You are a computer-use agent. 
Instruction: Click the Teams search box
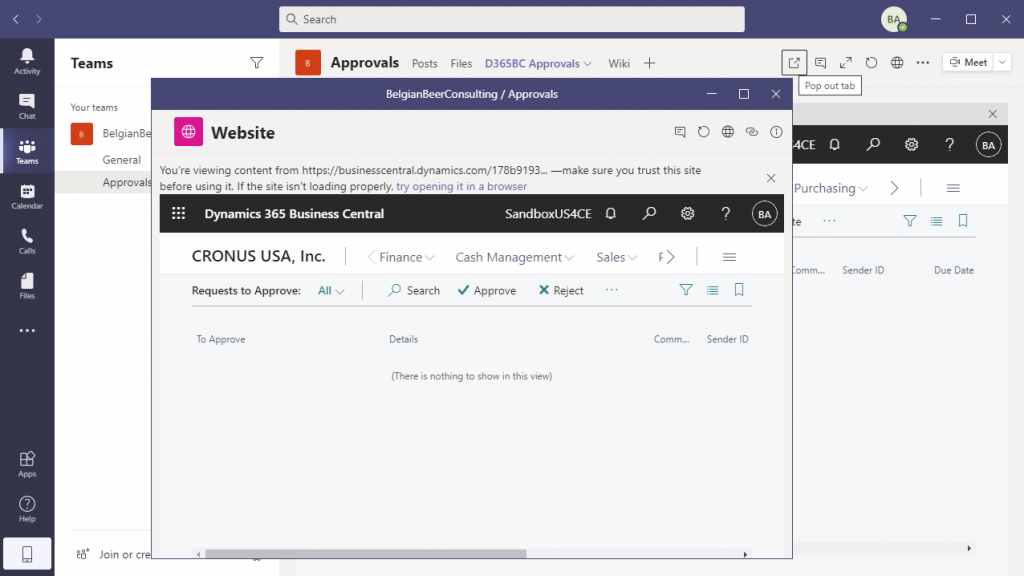(x=512, y=20)
